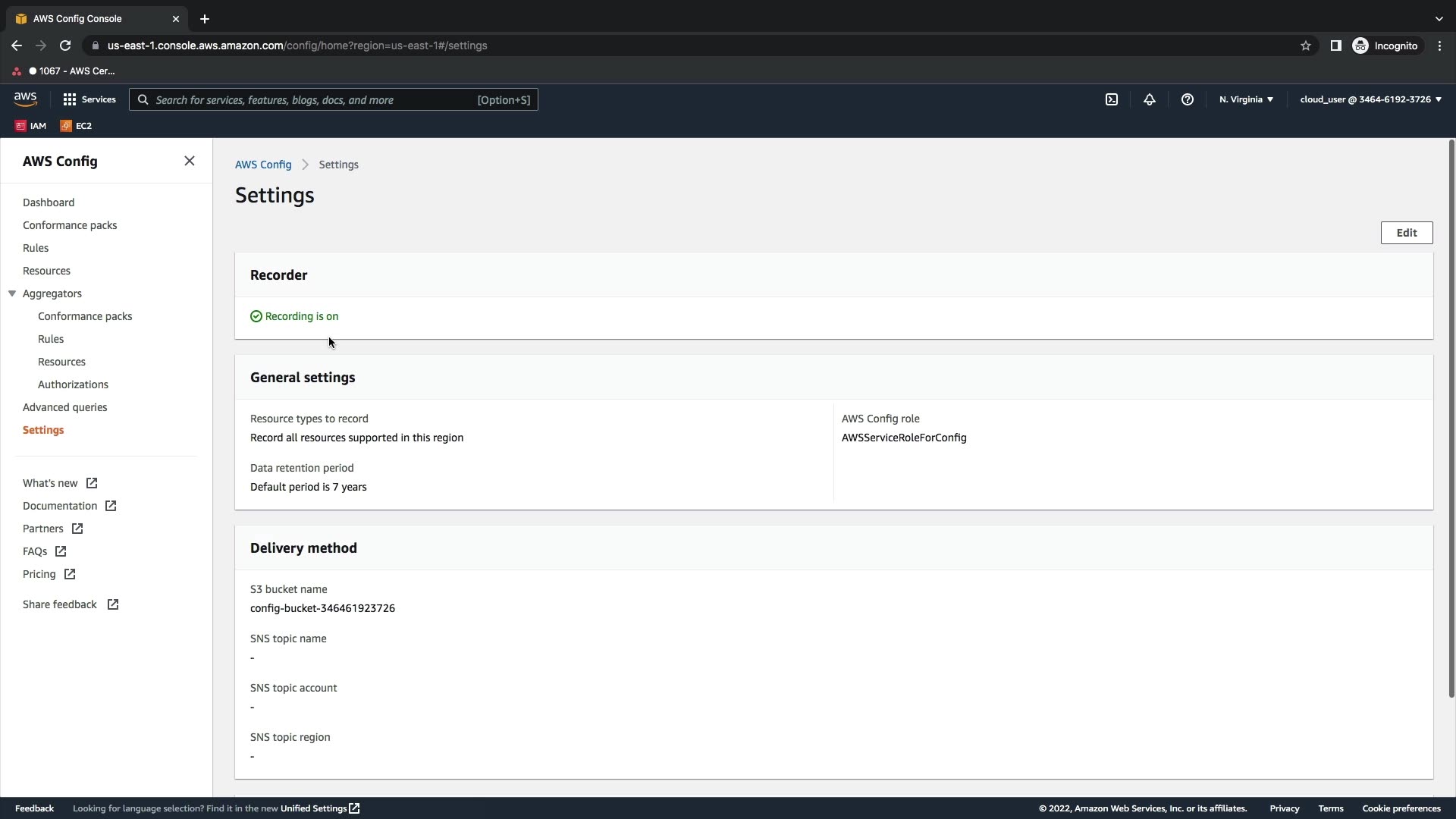1456x819 pixels.
Task: Click AWS Config breadcrumb link
Action: 263,165
